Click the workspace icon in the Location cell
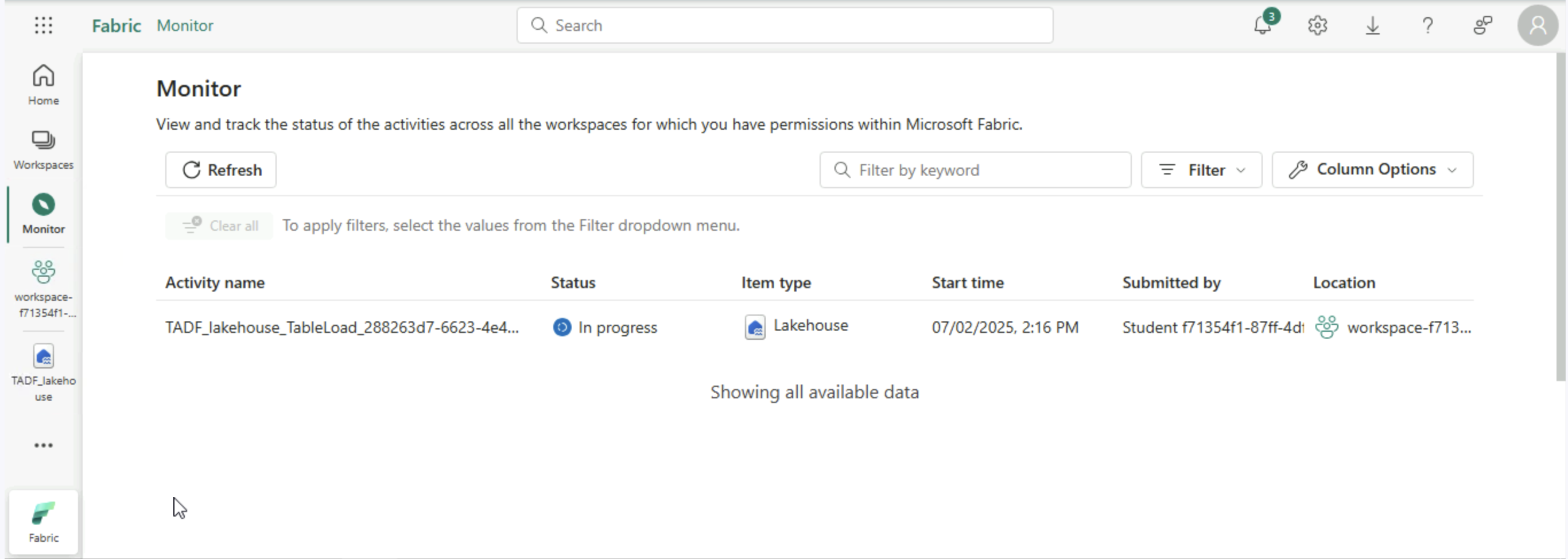Viewport: 1568px width, 559px height. coord(1327,327)
